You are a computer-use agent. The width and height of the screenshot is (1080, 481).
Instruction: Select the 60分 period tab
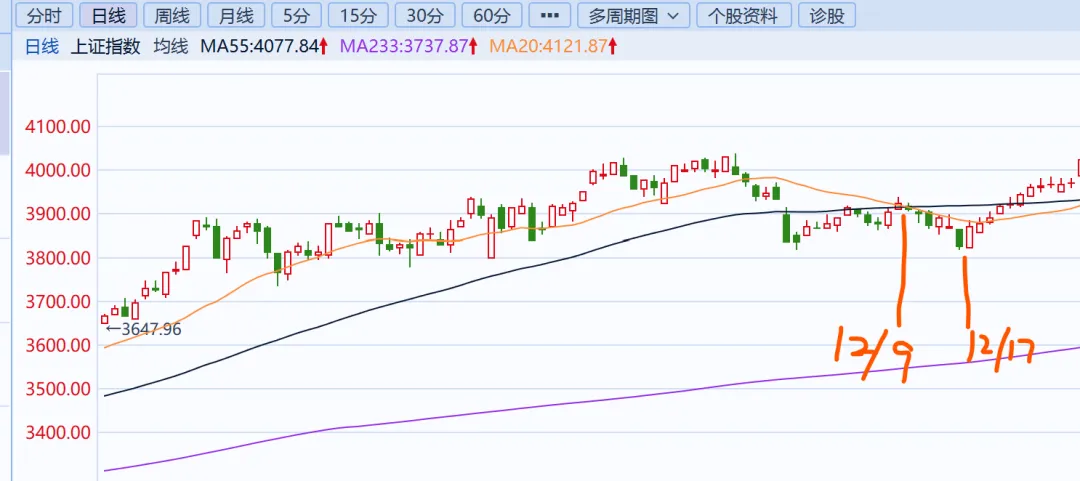[x=492, y=15]
